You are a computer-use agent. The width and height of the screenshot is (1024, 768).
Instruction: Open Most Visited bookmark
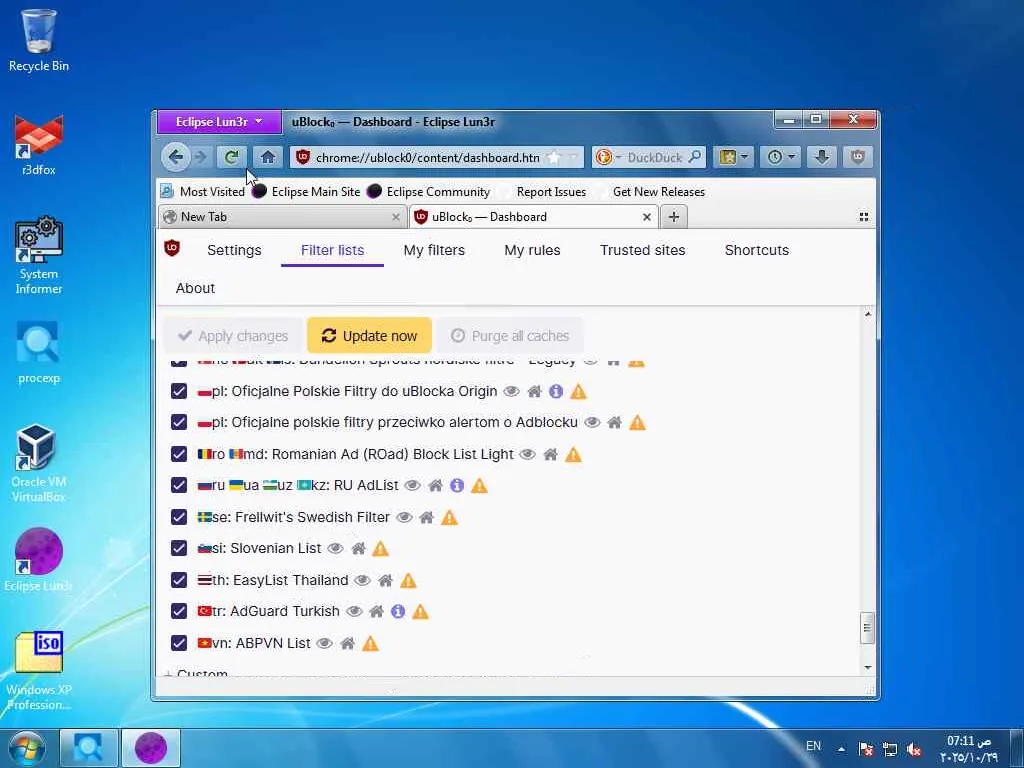tap(202, 191)
